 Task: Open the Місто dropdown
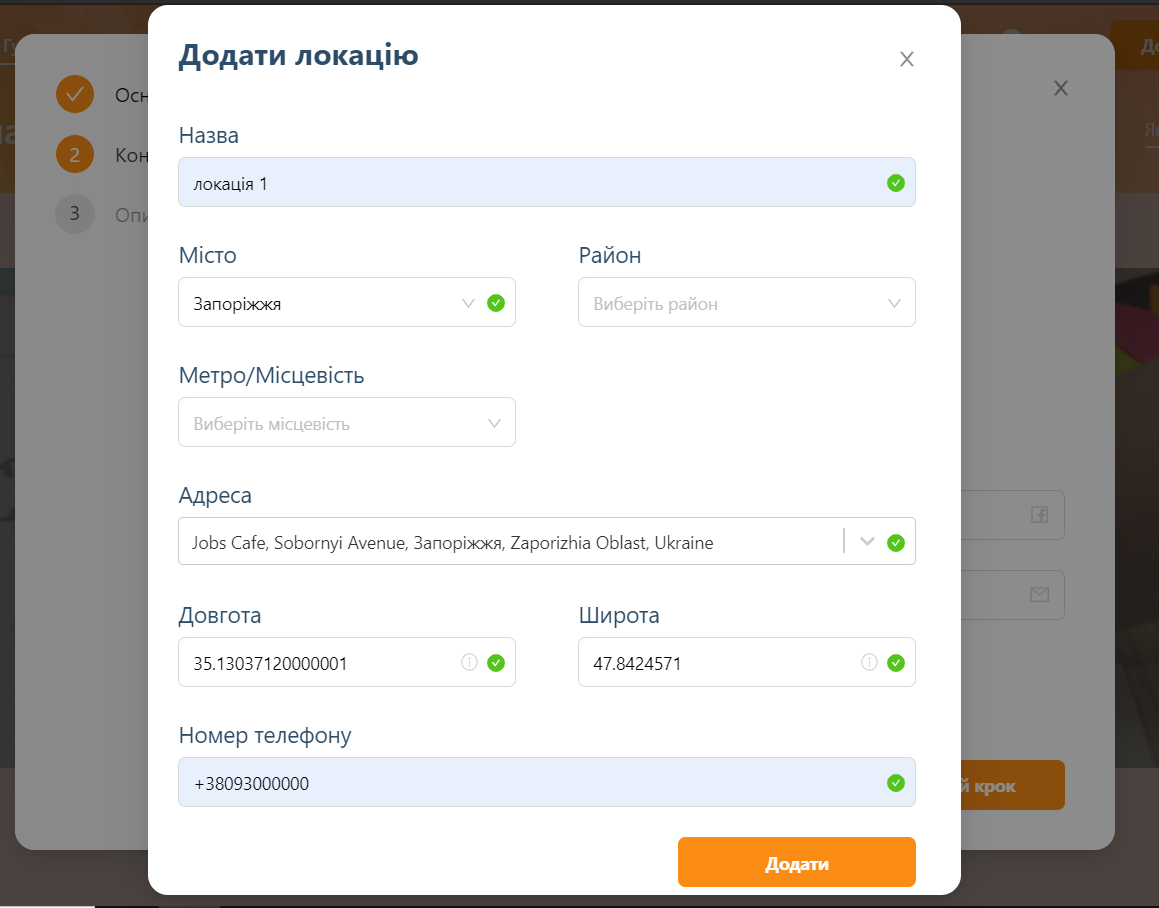tap(347, 302)
